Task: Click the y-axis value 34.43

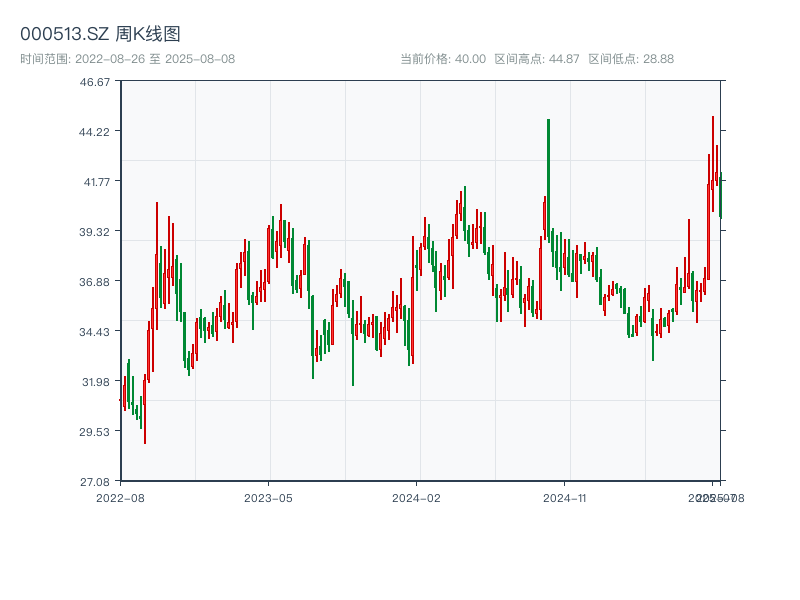Action: (x=94, y=332)
